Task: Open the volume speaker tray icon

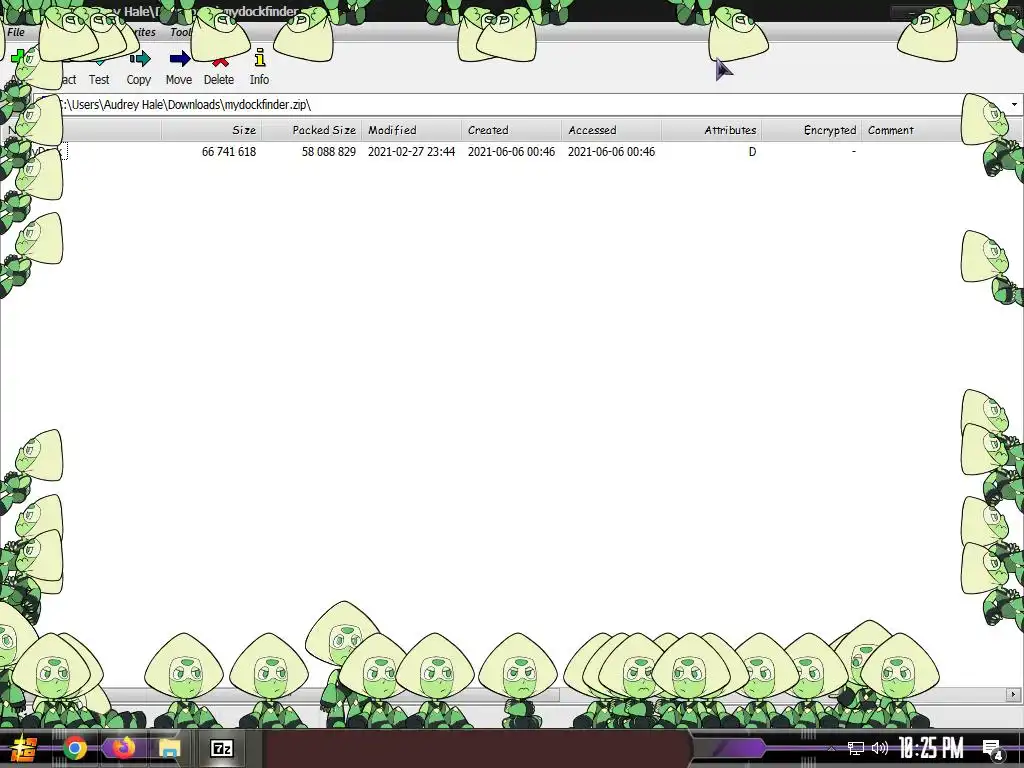Action: click(880, 748)
